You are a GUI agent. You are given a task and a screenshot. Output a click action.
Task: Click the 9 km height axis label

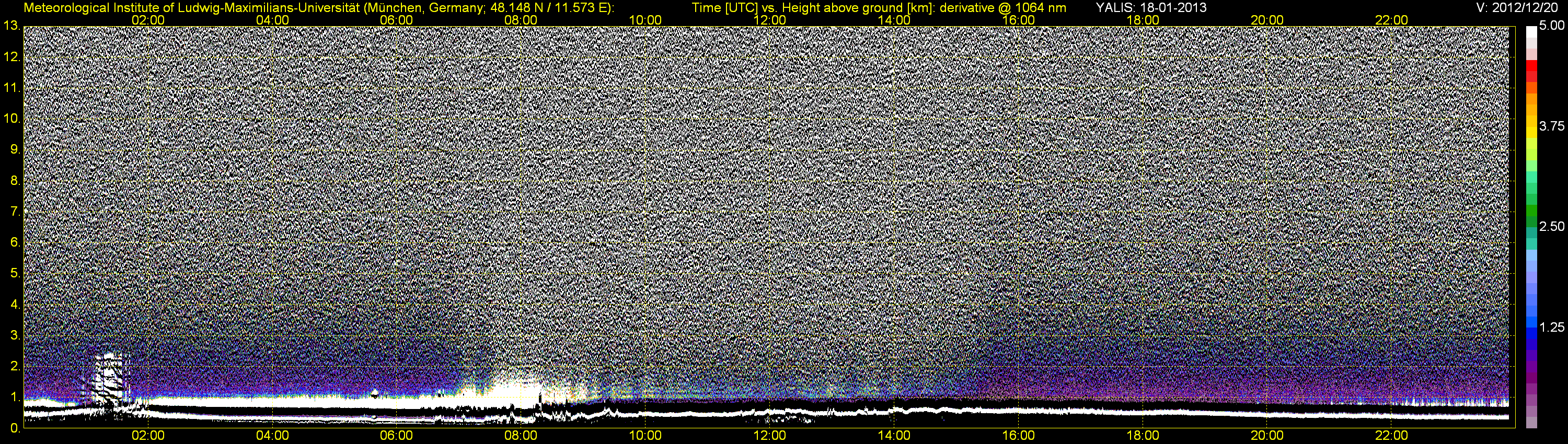[15, 149]
